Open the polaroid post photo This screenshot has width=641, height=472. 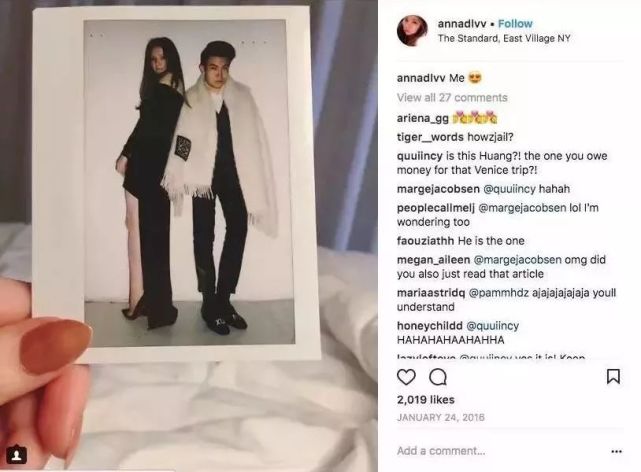(177, 185)
